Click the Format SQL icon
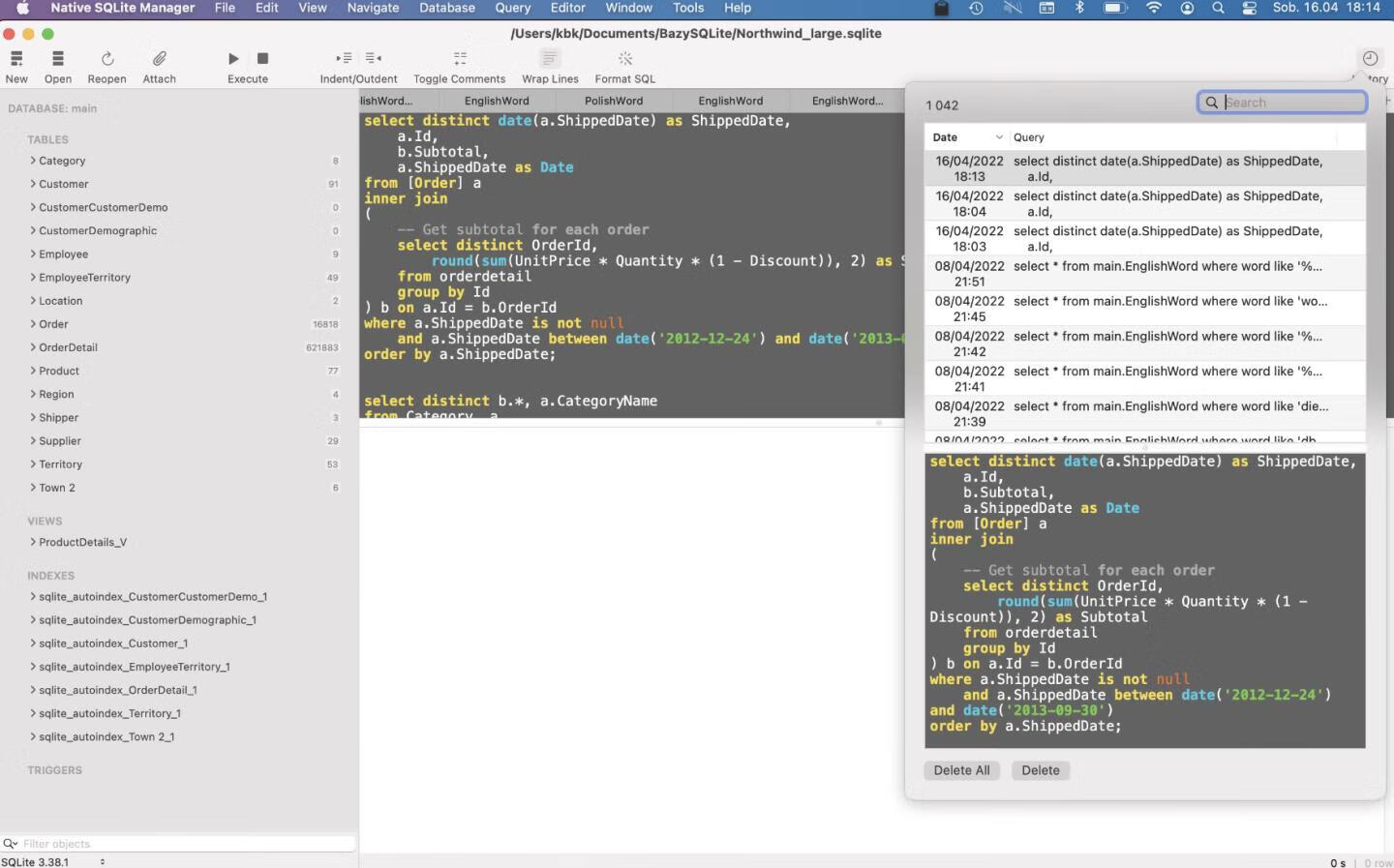 (x=625, y=59)
